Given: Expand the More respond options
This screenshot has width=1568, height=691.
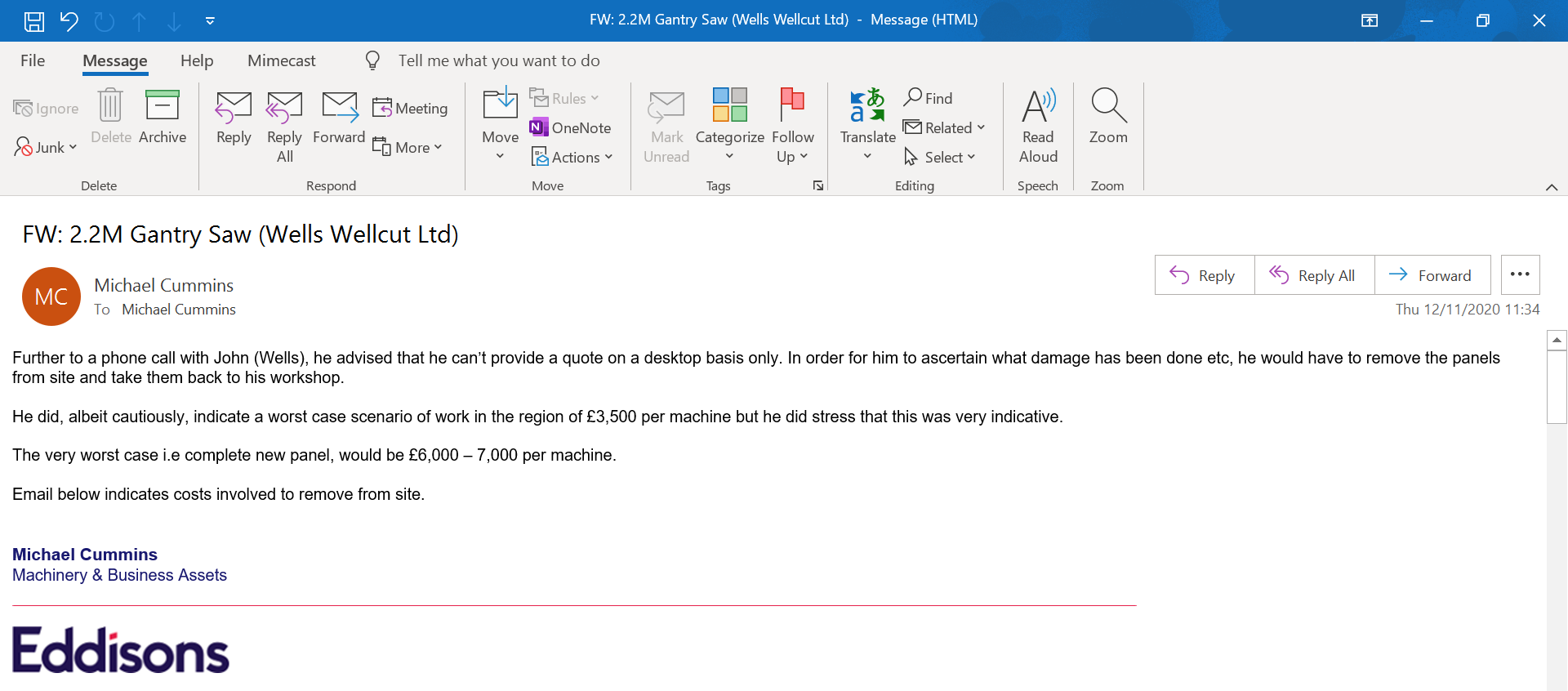Looking at the screenshot, I should [408, 147].
